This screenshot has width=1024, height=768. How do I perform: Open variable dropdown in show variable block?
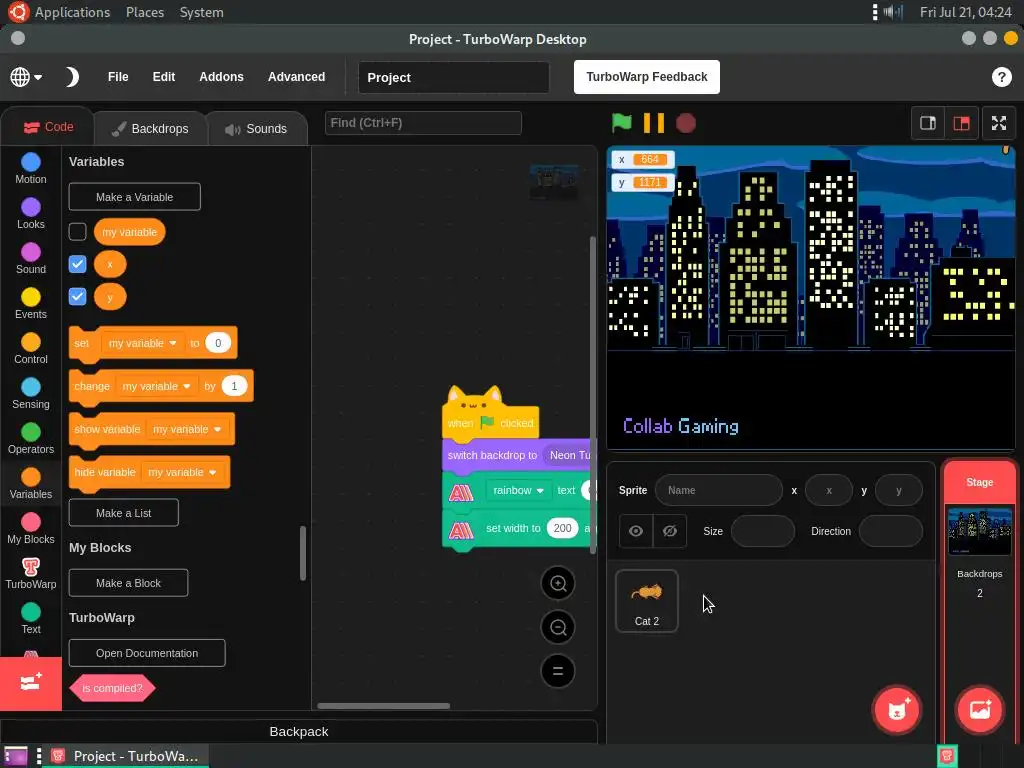tap(187, 429)
